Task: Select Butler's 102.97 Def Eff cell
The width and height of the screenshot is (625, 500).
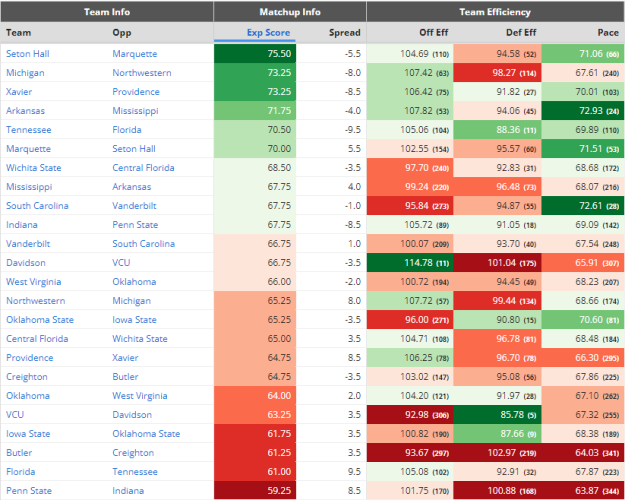Action: click(x=497, y=453)
